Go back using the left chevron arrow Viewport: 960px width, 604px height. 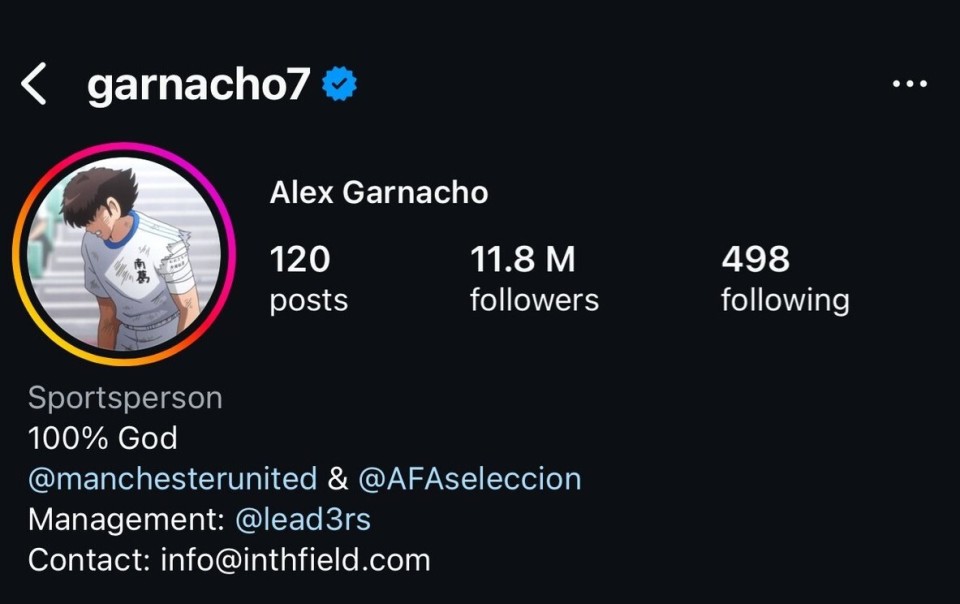pos(34,84)
